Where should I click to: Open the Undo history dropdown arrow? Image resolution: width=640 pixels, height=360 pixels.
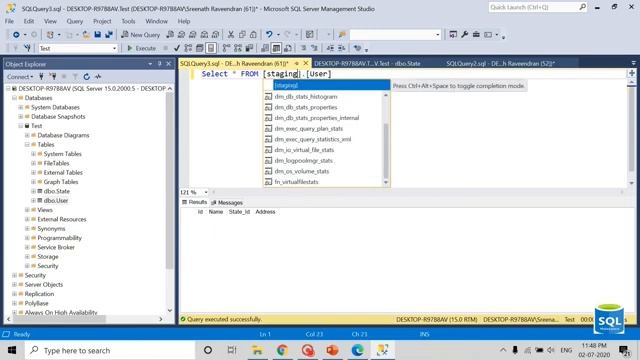(278, 35)
